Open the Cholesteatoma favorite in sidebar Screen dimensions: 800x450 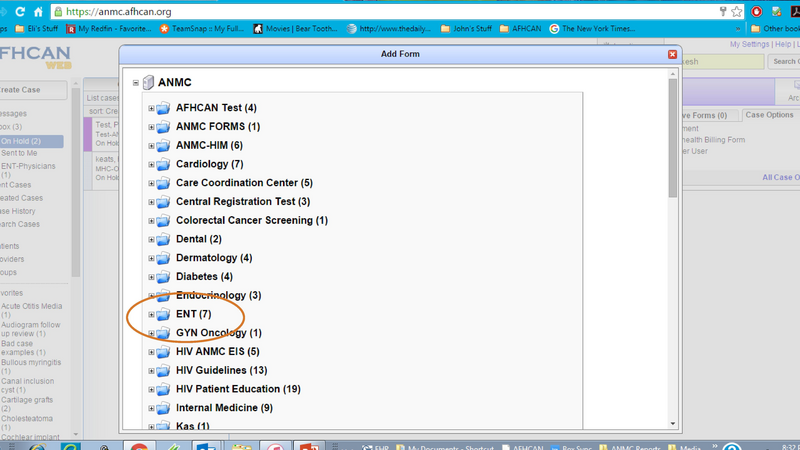click(27, 422)
